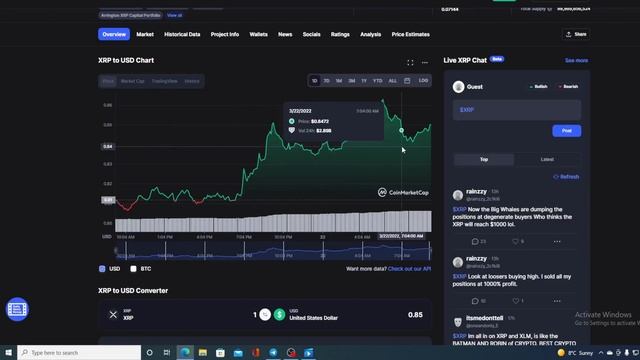
Task: Switch to Microsoft Edge on taskbar
Action: coord(185,352)
